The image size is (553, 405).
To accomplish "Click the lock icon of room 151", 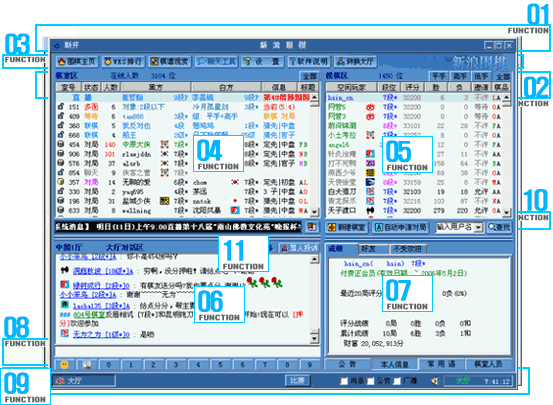I will coord(61,107).
